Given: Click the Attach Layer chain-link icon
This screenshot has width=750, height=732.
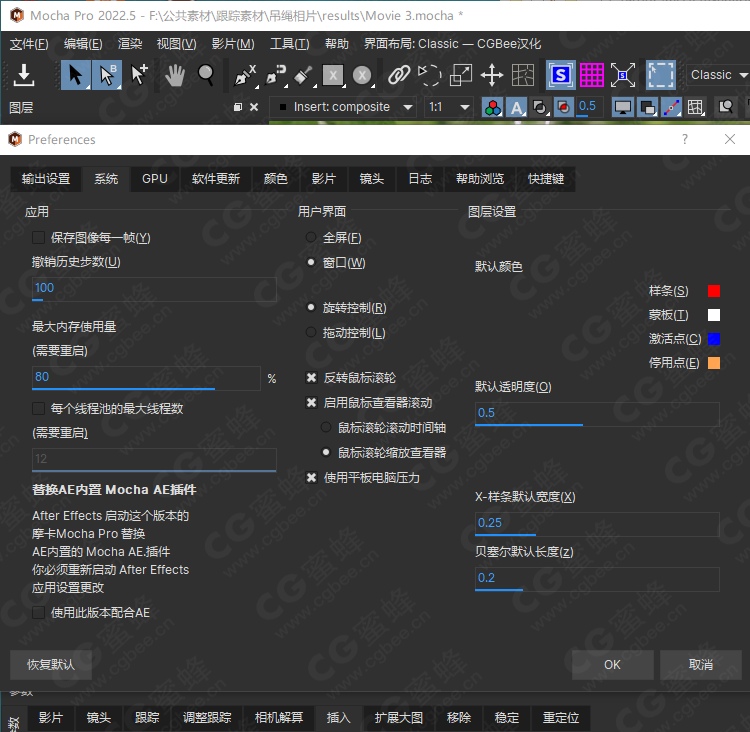Looking at the screenshot, I should pos(398,75).
